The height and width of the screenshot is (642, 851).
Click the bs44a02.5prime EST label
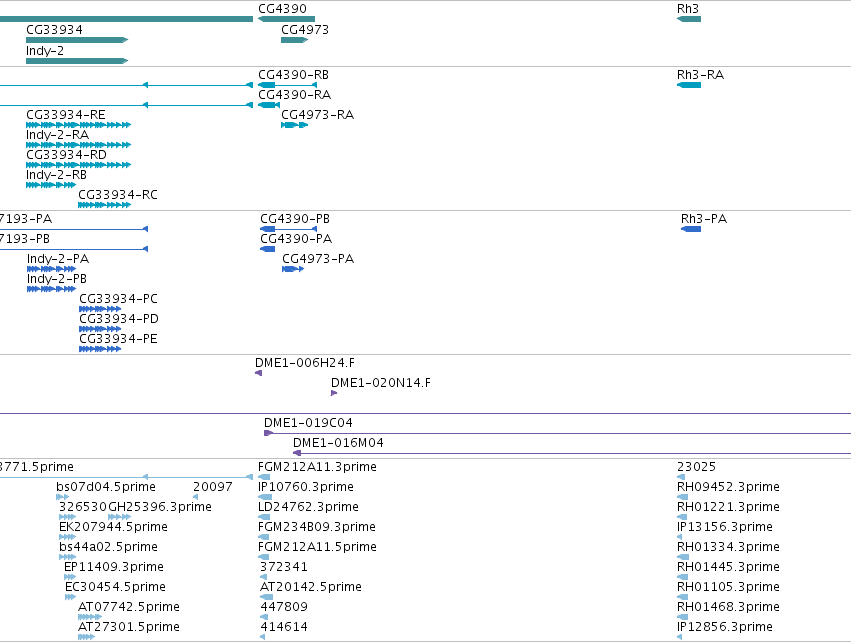click(109, 547)
